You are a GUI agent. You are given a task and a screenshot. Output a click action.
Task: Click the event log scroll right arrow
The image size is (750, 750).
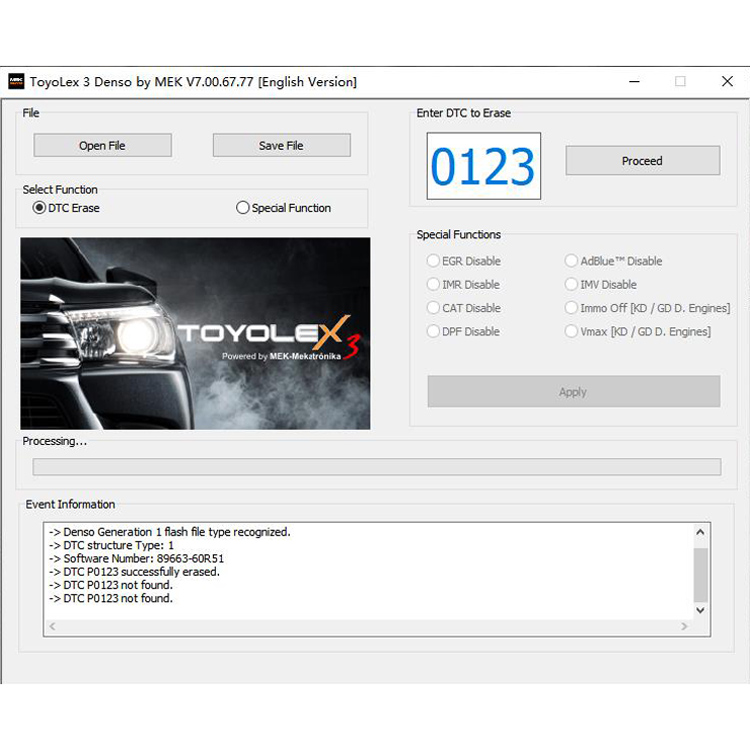684,627
